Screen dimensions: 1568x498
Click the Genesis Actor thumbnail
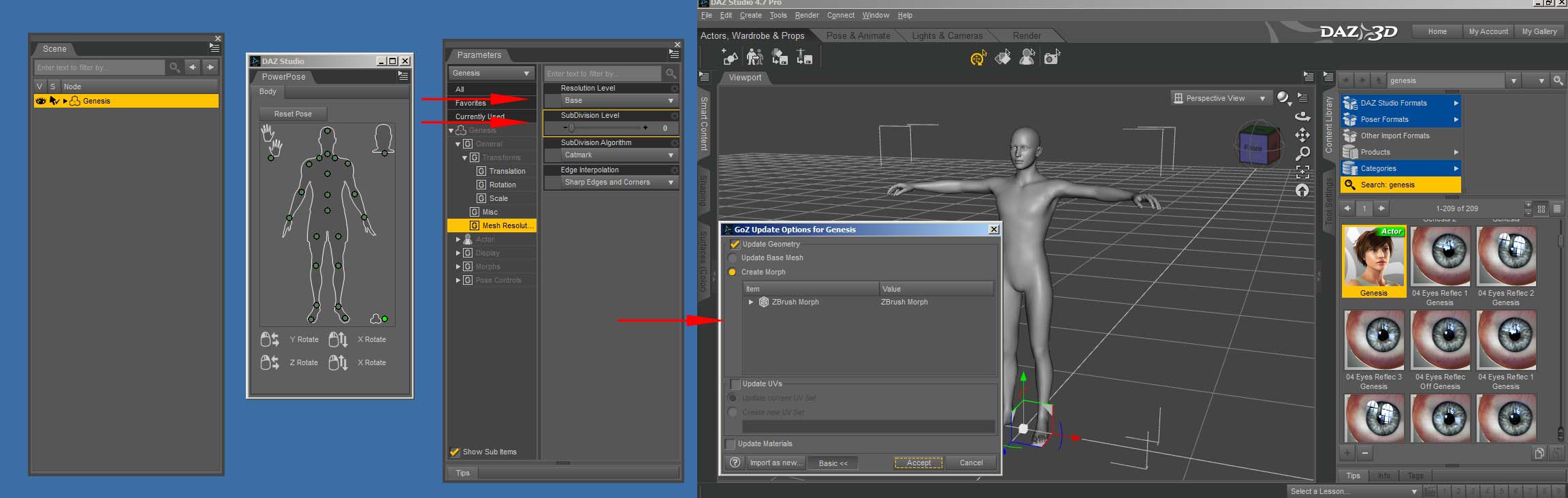pos(1373,262)
